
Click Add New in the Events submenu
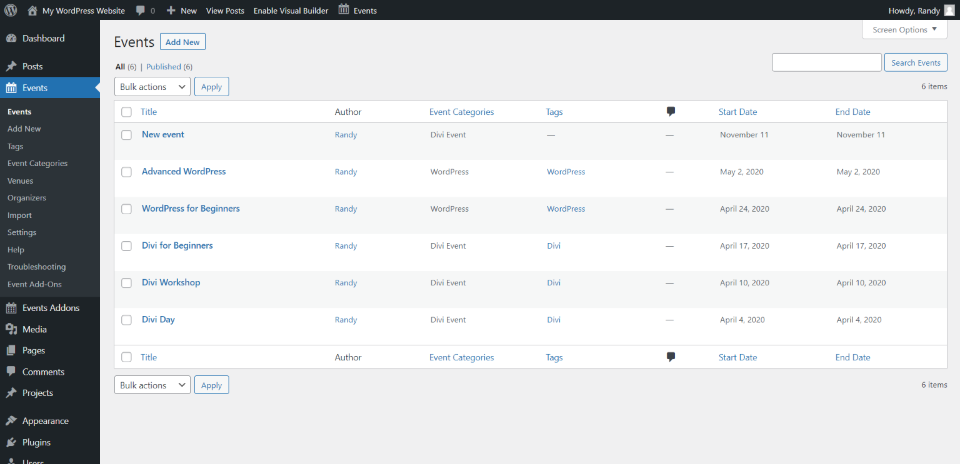tap(24, 129)
